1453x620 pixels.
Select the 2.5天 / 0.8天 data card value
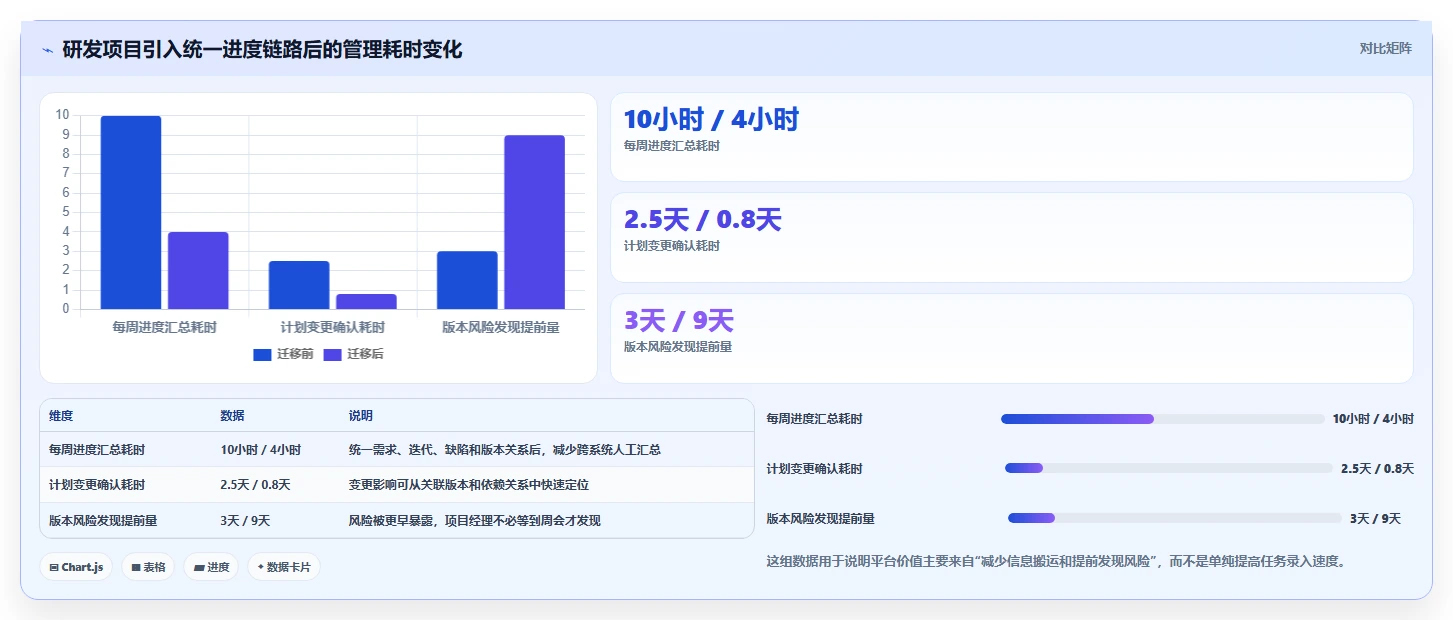click(702, 220)
